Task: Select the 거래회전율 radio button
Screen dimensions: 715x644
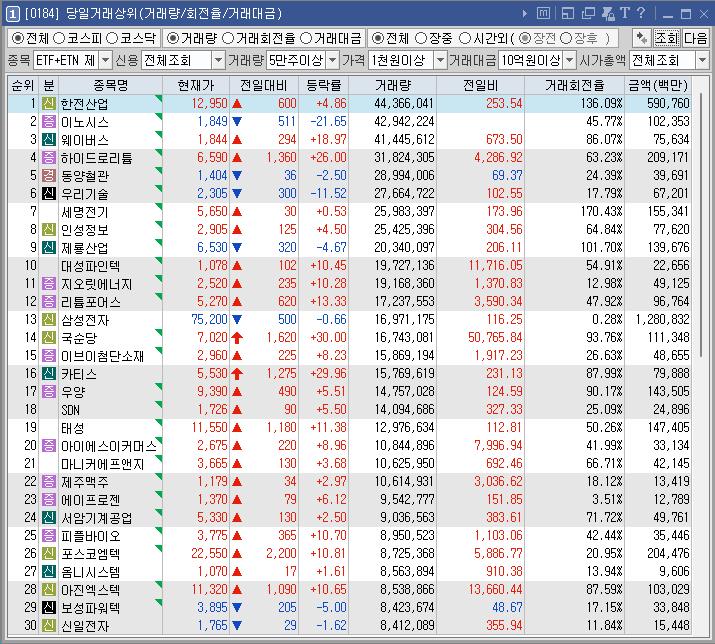Action: (228, 38)
